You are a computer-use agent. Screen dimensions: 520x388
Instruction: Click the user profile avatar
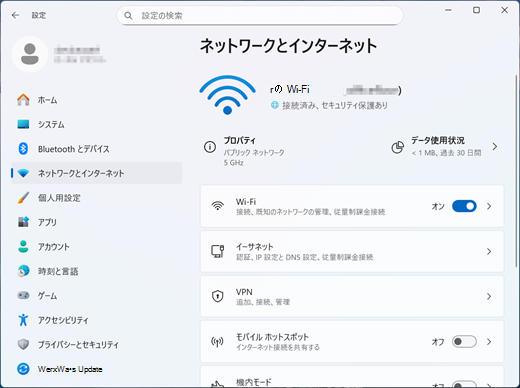tap(30, 54)
